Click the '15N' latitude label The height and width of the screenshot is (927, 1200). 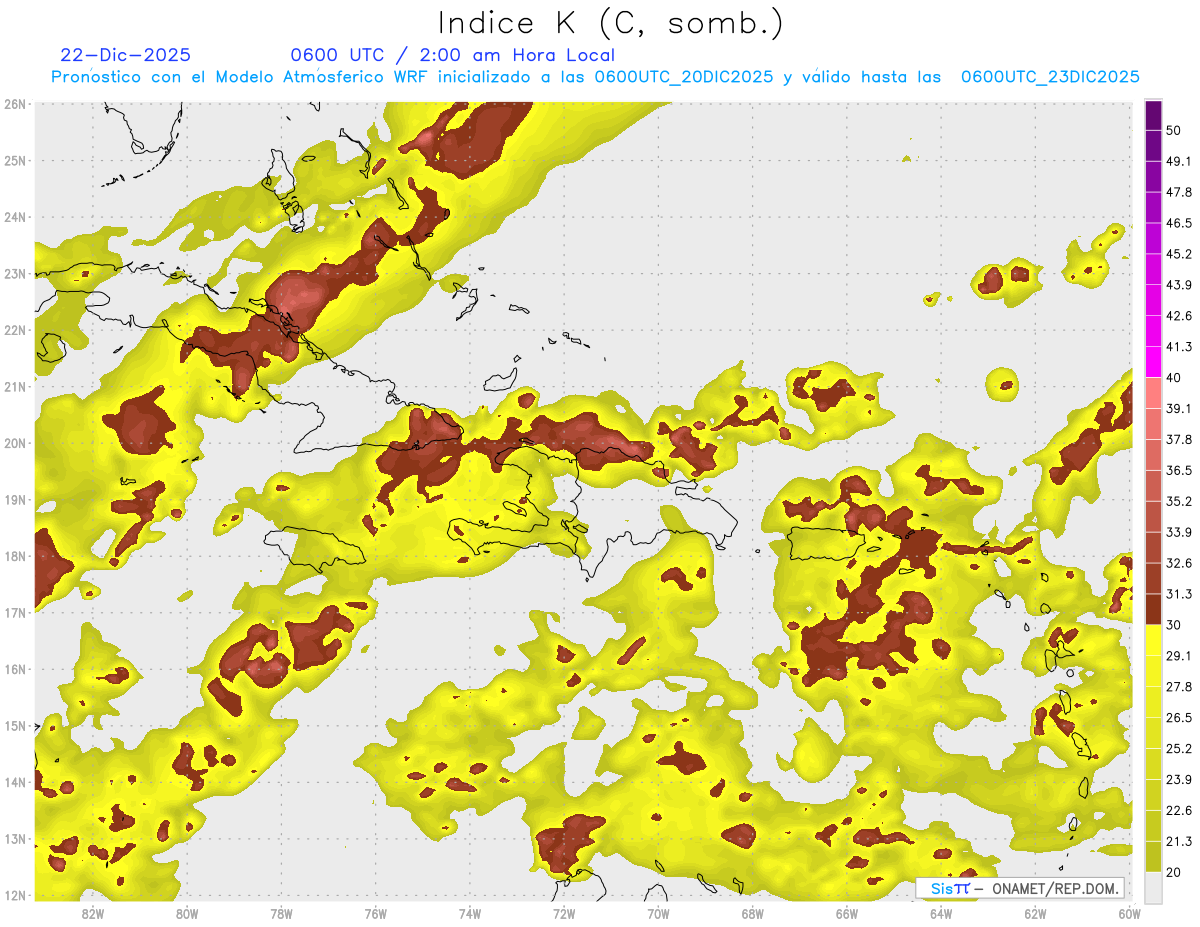click(15, 725)
